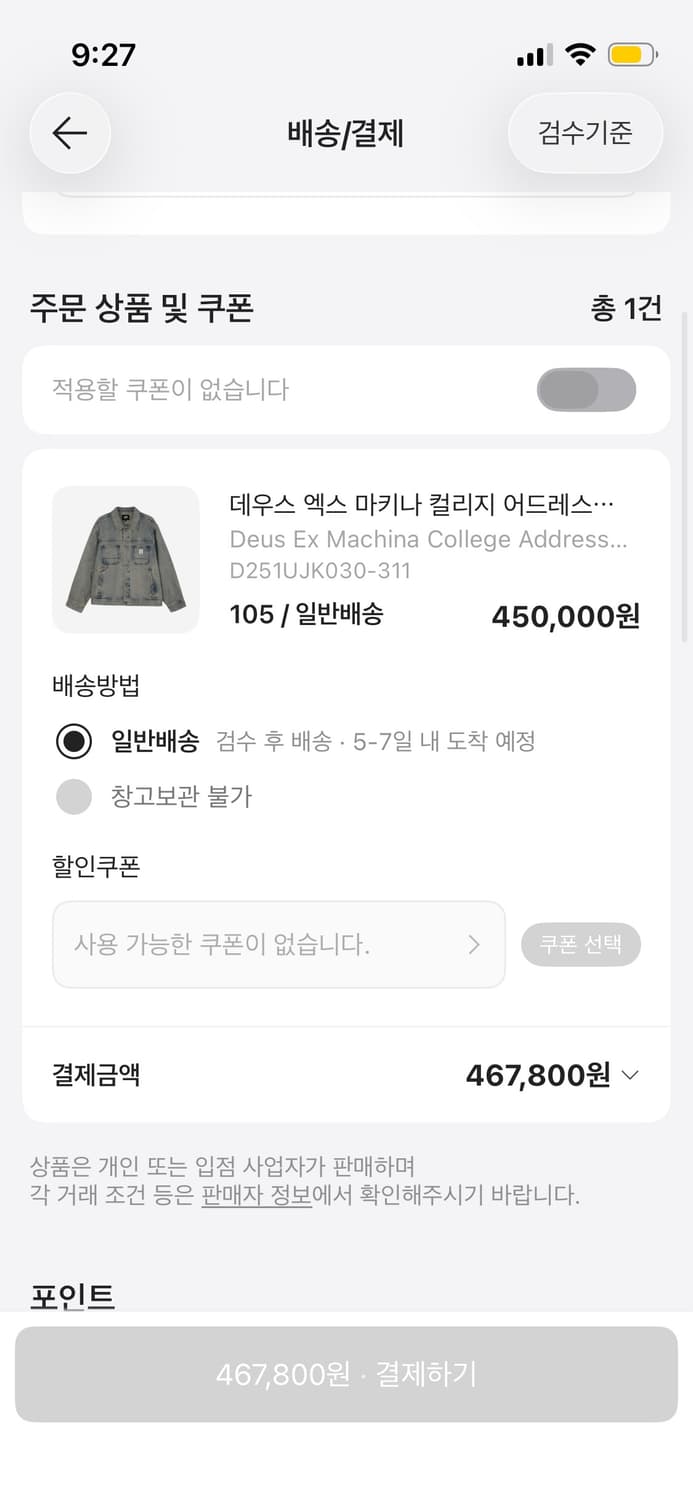Tap the 쿠폰 선택 coupon select button
This screenshot has height=1500, width=693.
click(x=581, y=944)
